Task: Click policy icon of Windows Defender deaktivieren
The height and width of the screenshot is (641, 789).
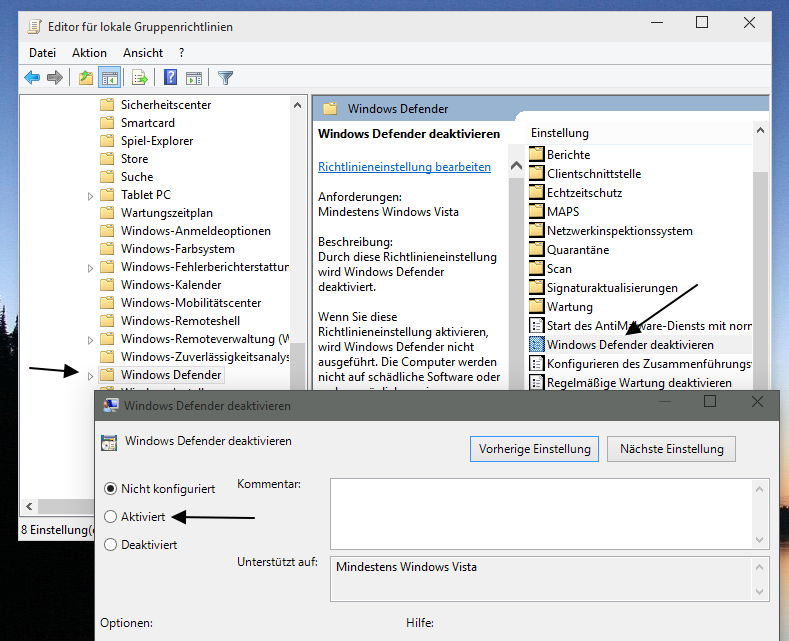Action: (x=536, y=344)
